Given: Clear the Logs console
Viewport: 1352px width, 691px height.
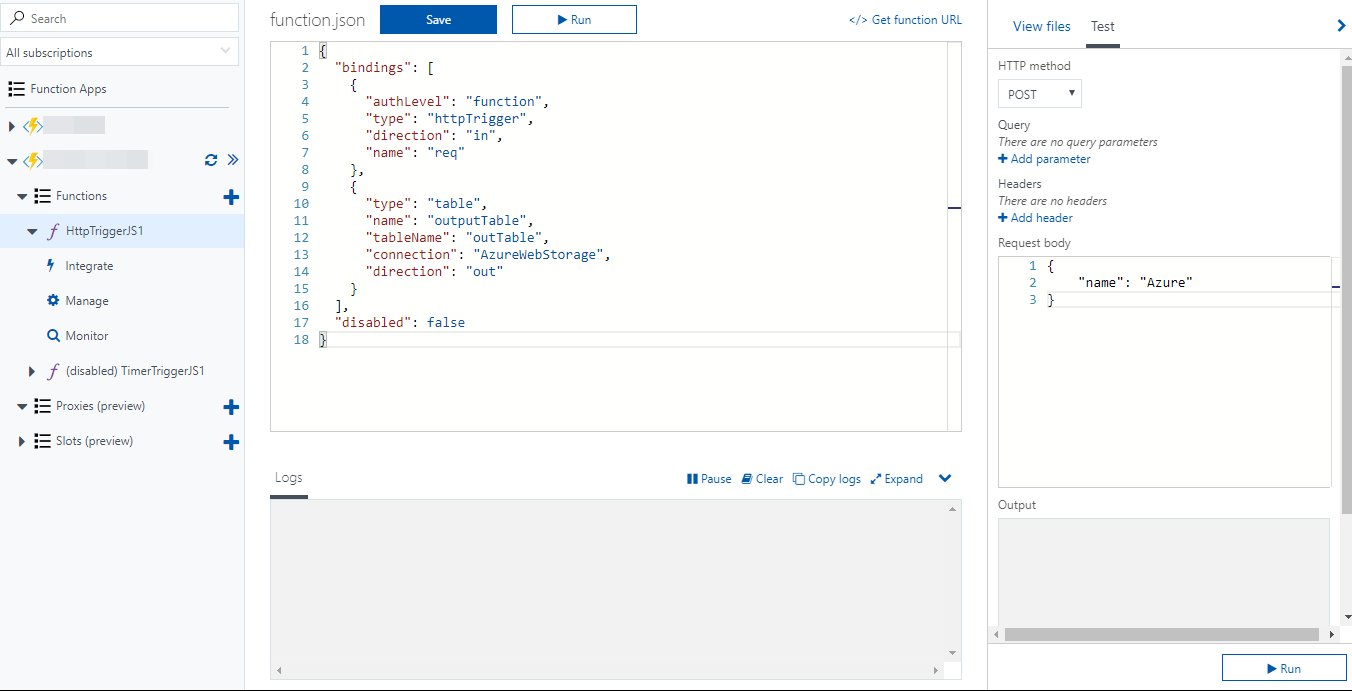Looking at the screenshot, I should tap(762, 478).
